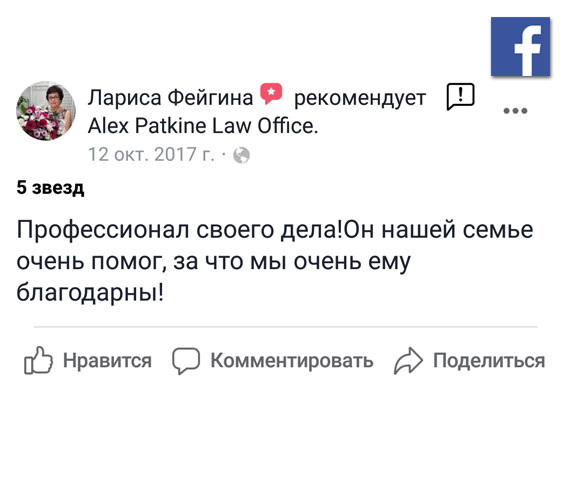Open Лариса Фейгина's profile picture
Screen dimensions: 569x482
pyautogui.click(x=46, y=111)
